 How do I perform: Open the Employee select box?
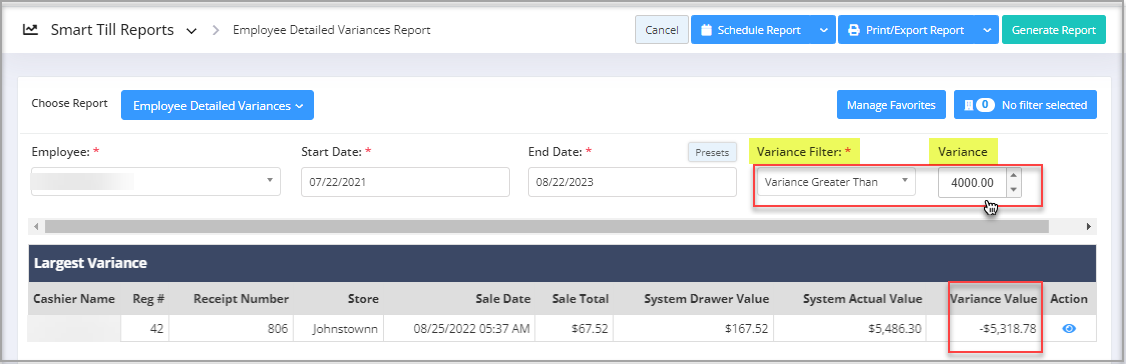pyautogui.click(x=156, y=180)
